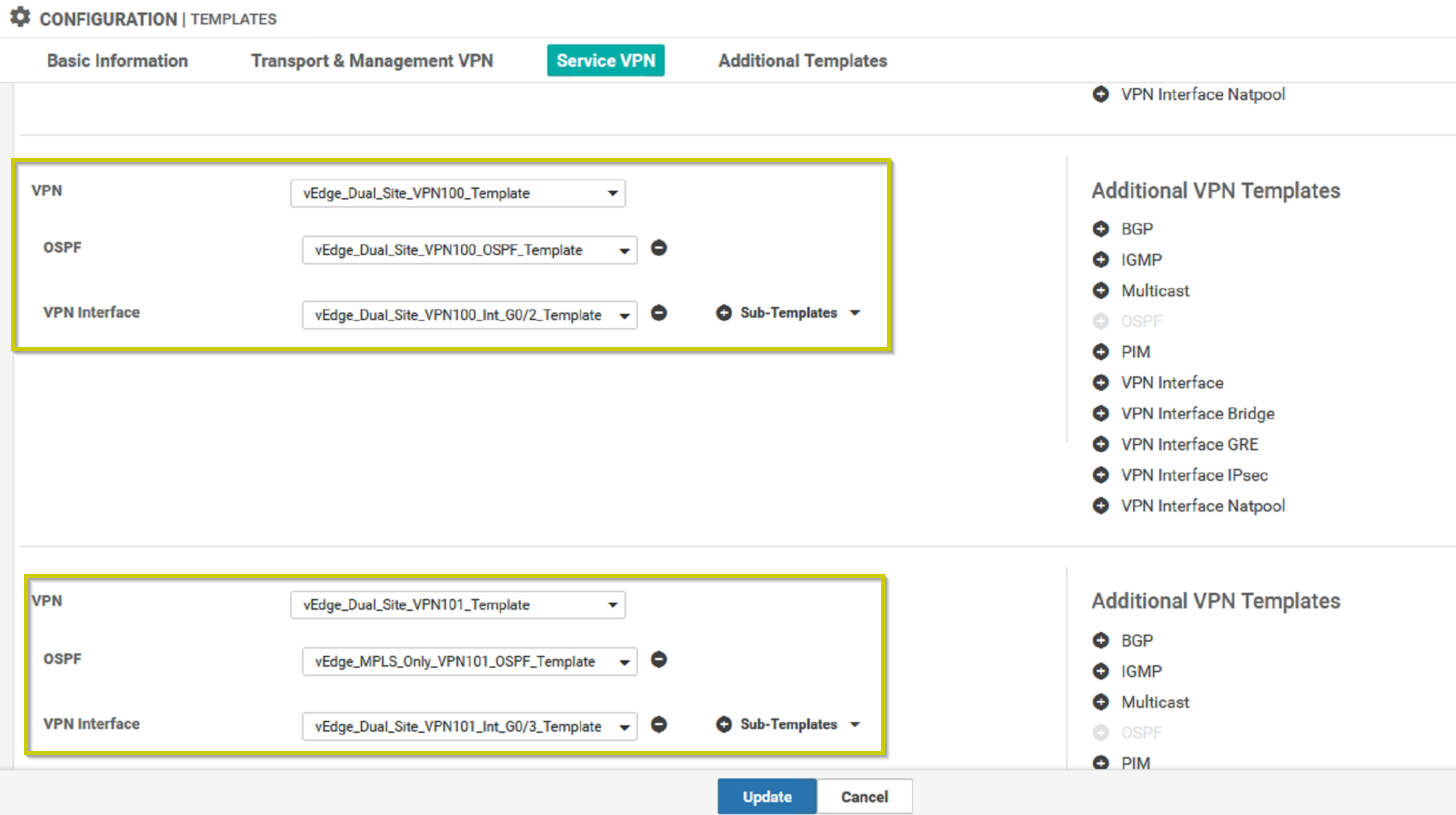Open vEdge_MPLS_Only_VPN101_OSPF_Template dropdown
Image resolution: width=1456 pixels, height=815 pixels.
tap(470, 662)
